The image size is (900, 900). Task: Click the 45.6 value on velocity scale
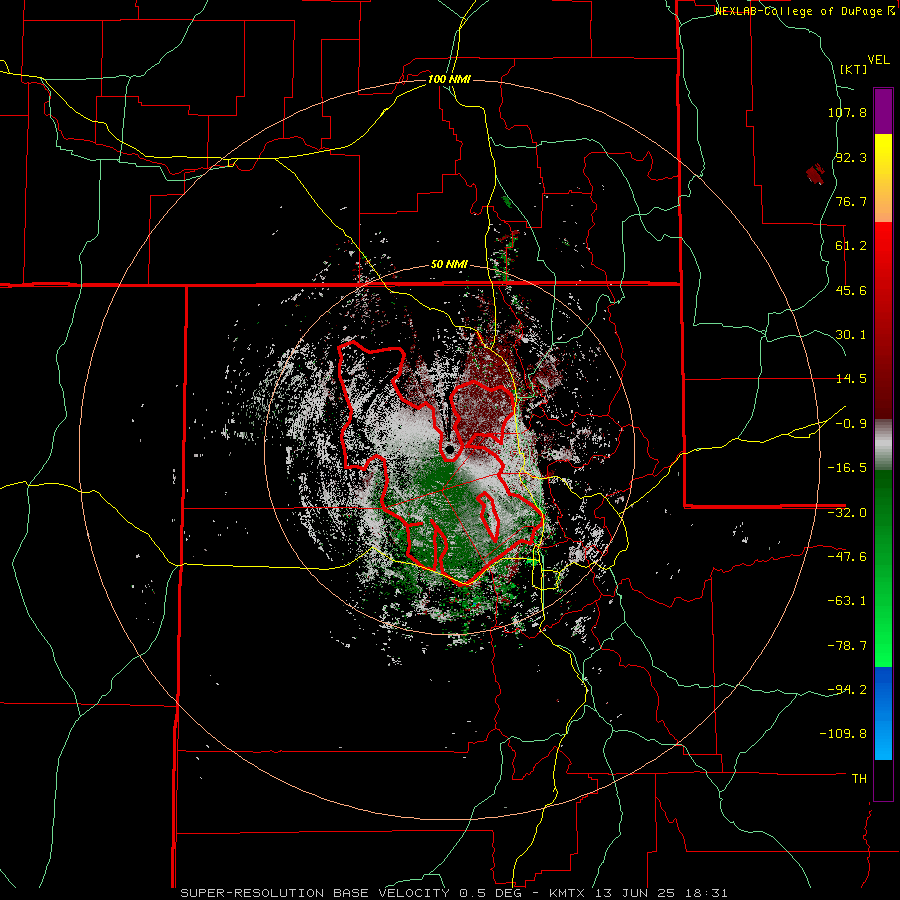[x=851, y=290]
